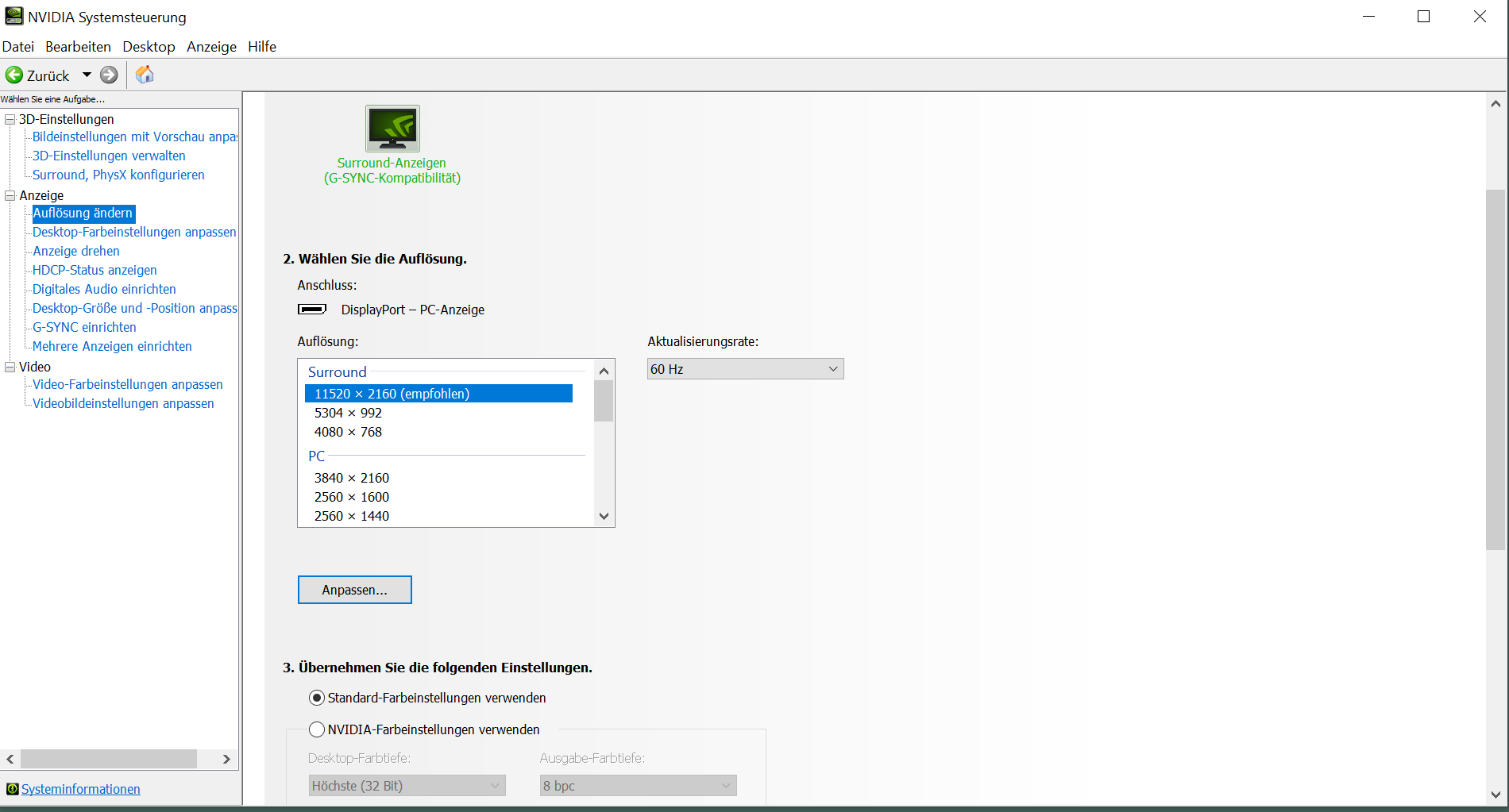Select resolution 4080 × 768
Viewport: 1509px width, 812px height.
pyautogui.click(x=438, y=432)
